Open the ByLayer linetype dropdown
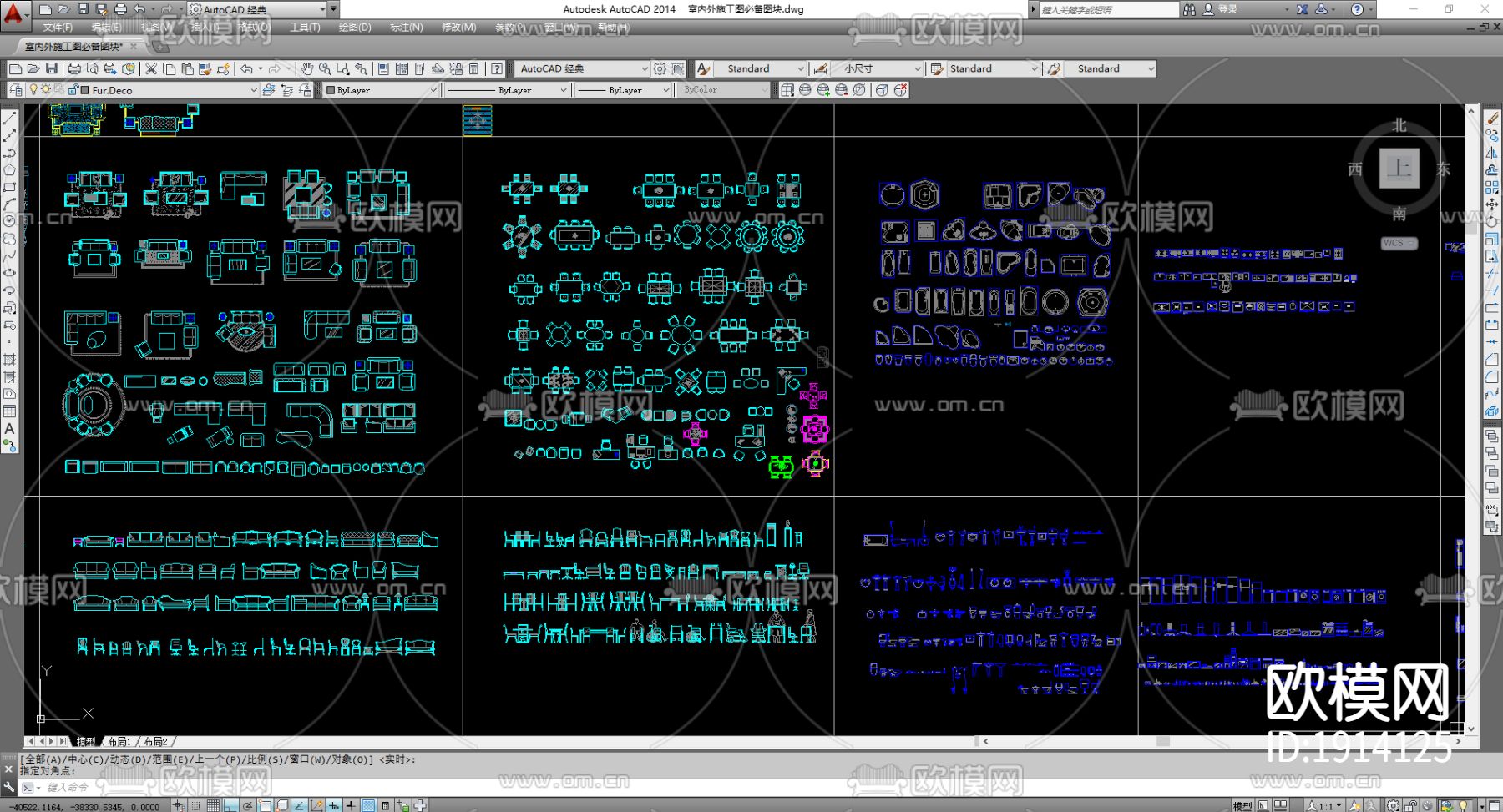The height and width of the screenshot is (812, 1503). click(563, 90)
